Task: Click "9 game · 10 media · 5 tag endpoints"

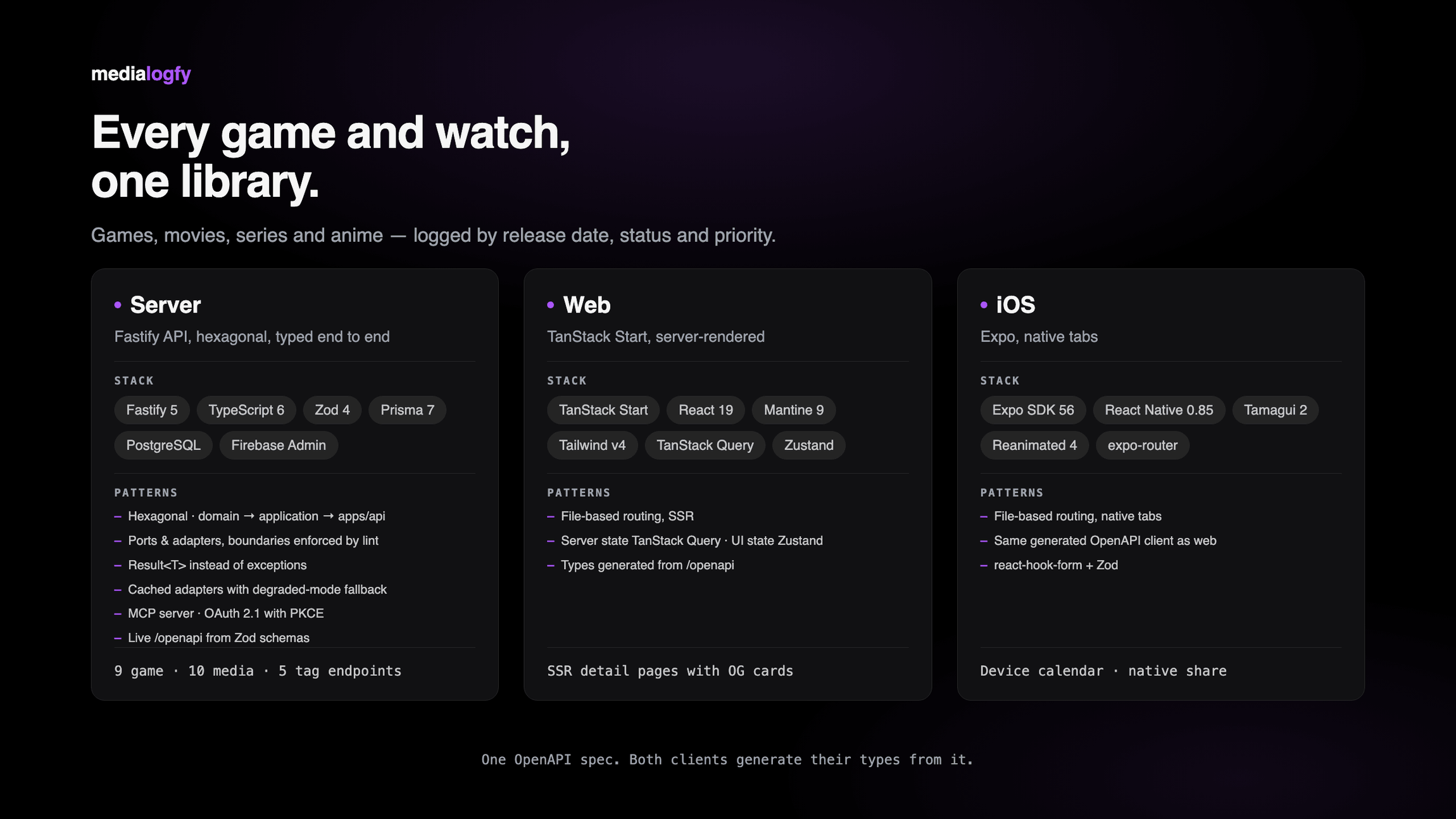Action: point(258,671)
